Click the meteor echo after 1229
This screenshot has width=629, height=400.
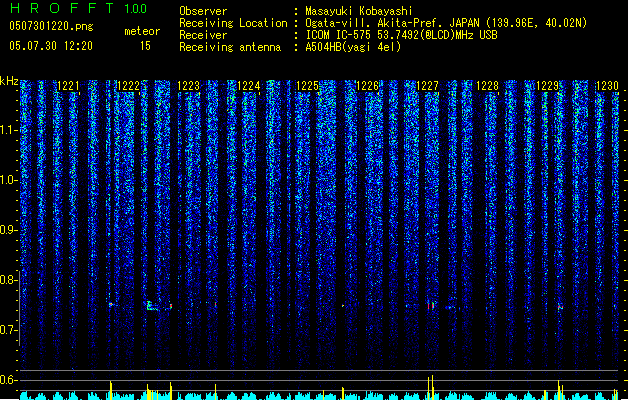[560, 307]
